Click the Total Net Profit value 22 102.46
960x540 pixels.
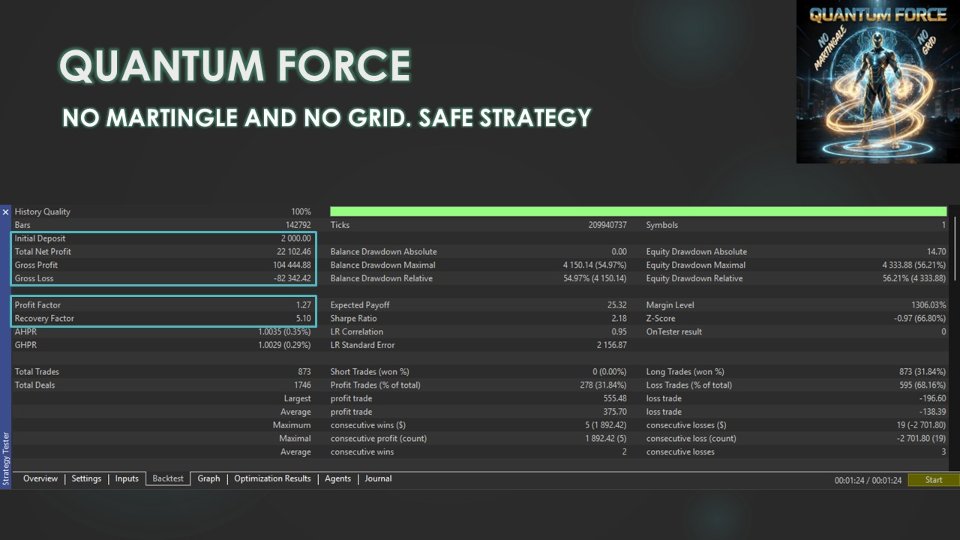[x=294, y=252]
